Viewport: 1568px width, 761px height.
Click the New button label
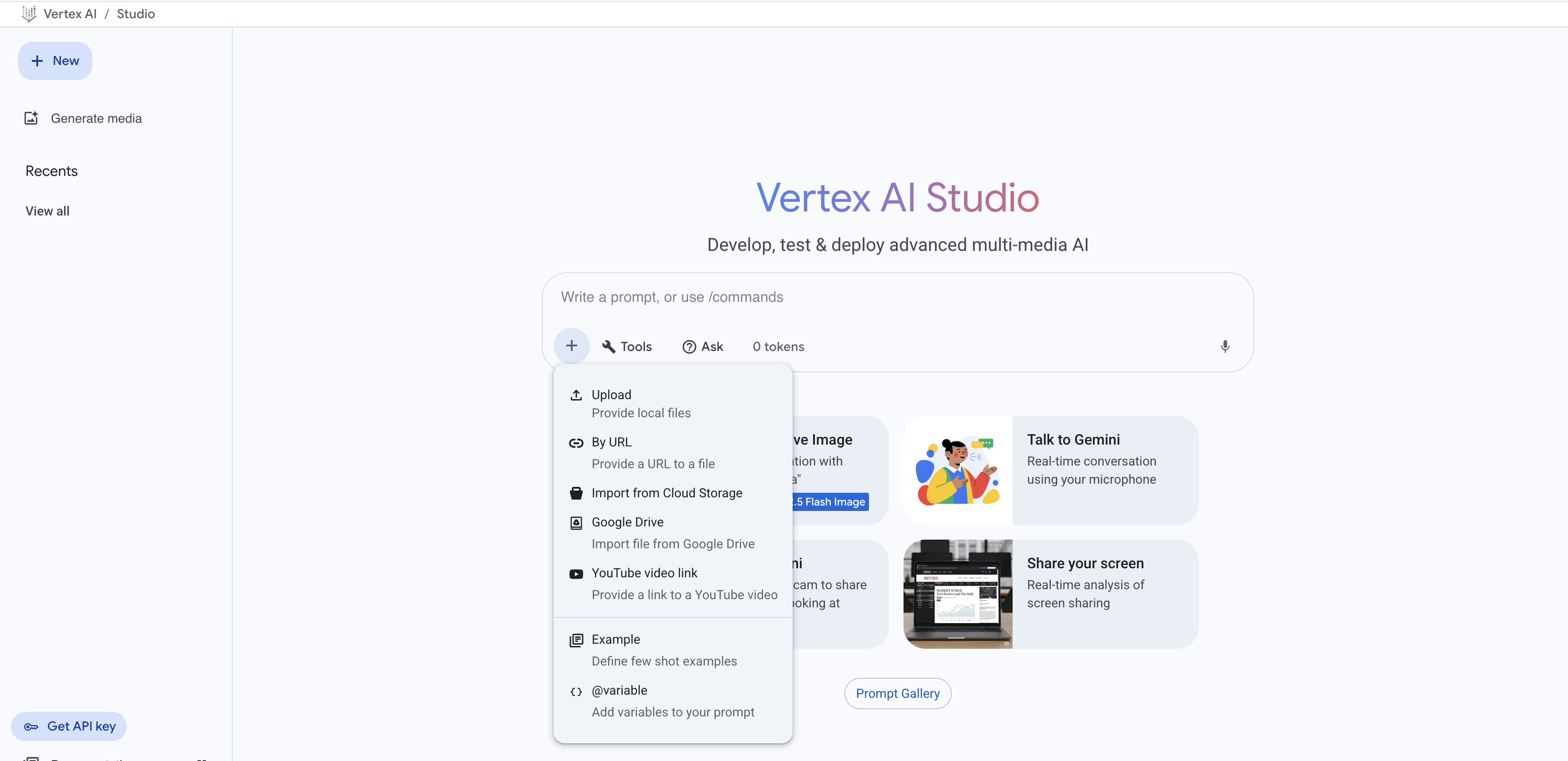[66, 61]
